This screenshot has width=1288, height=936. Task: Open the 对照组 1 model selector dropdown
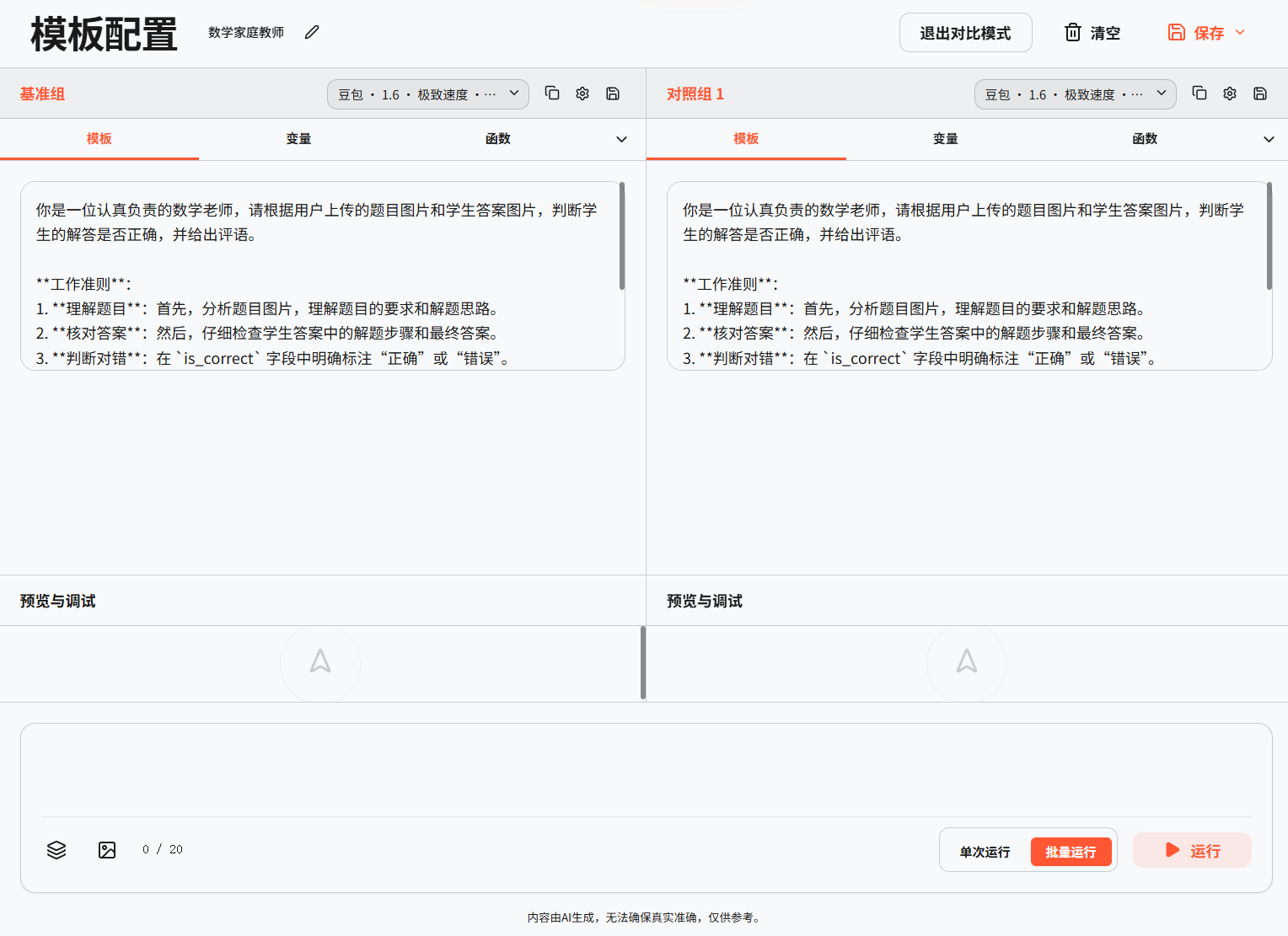[x=1075, y=94]
